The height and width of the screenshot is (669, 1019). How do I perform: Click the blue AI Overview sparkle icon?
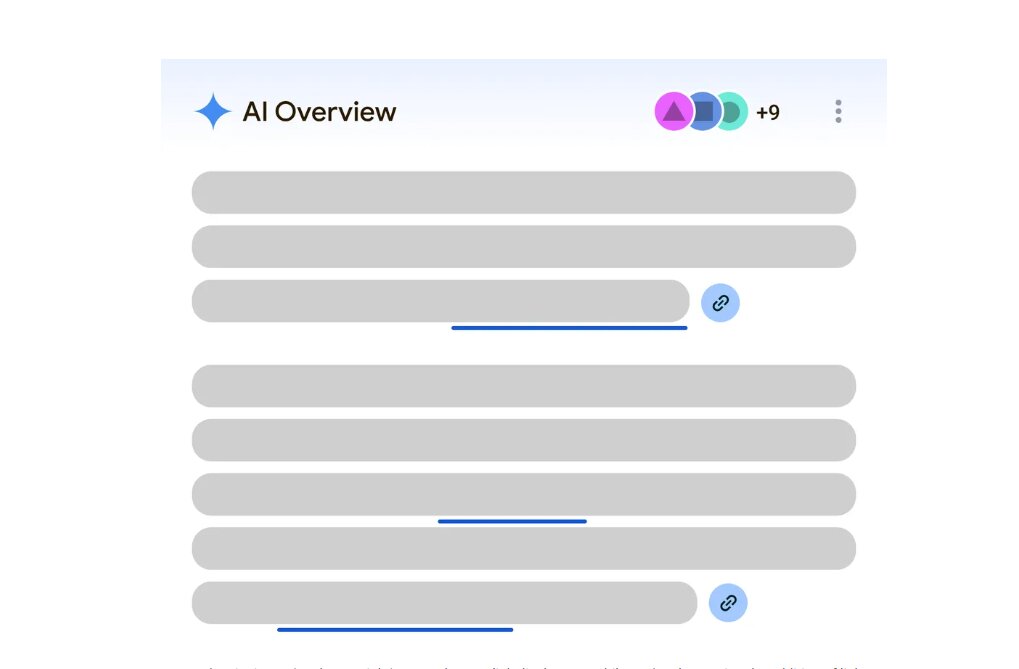(x=213, y=112)
